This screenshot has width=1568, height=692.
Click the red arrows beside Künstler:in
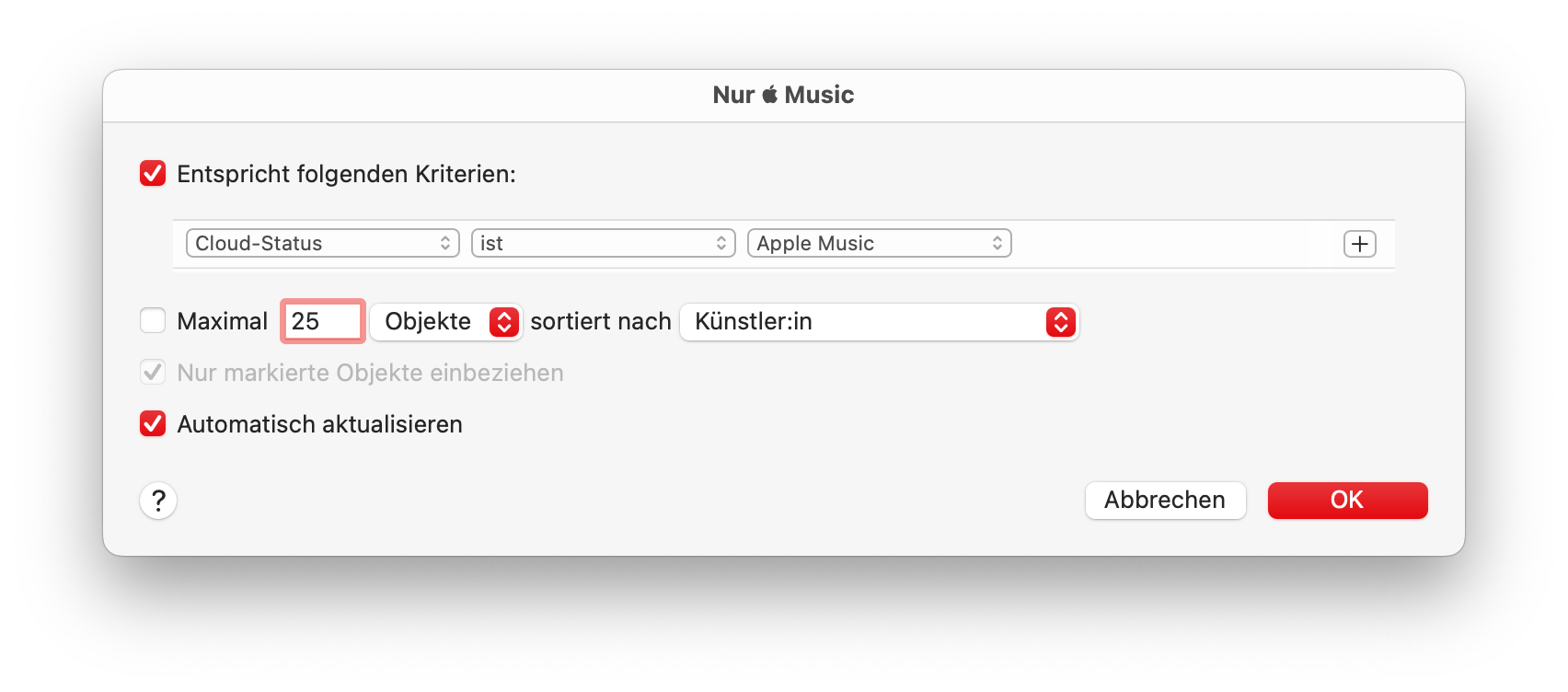coord(1060,322)
